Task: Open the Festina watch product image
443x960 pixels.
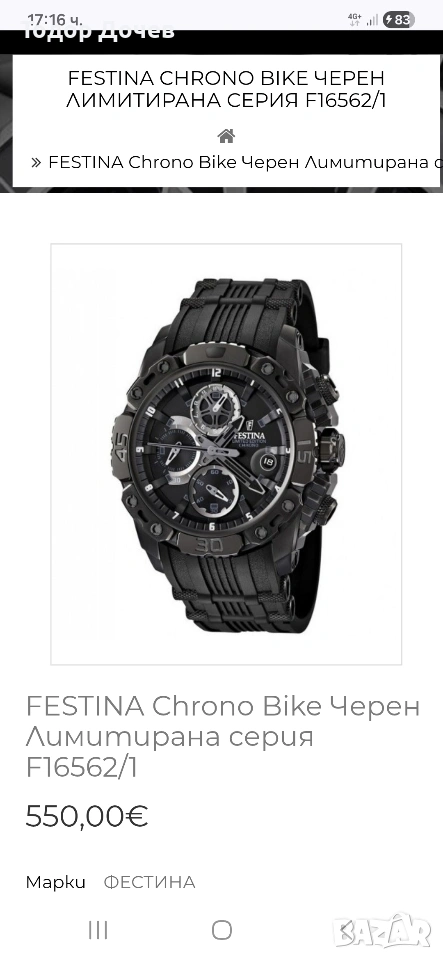Action: (226, 454)
